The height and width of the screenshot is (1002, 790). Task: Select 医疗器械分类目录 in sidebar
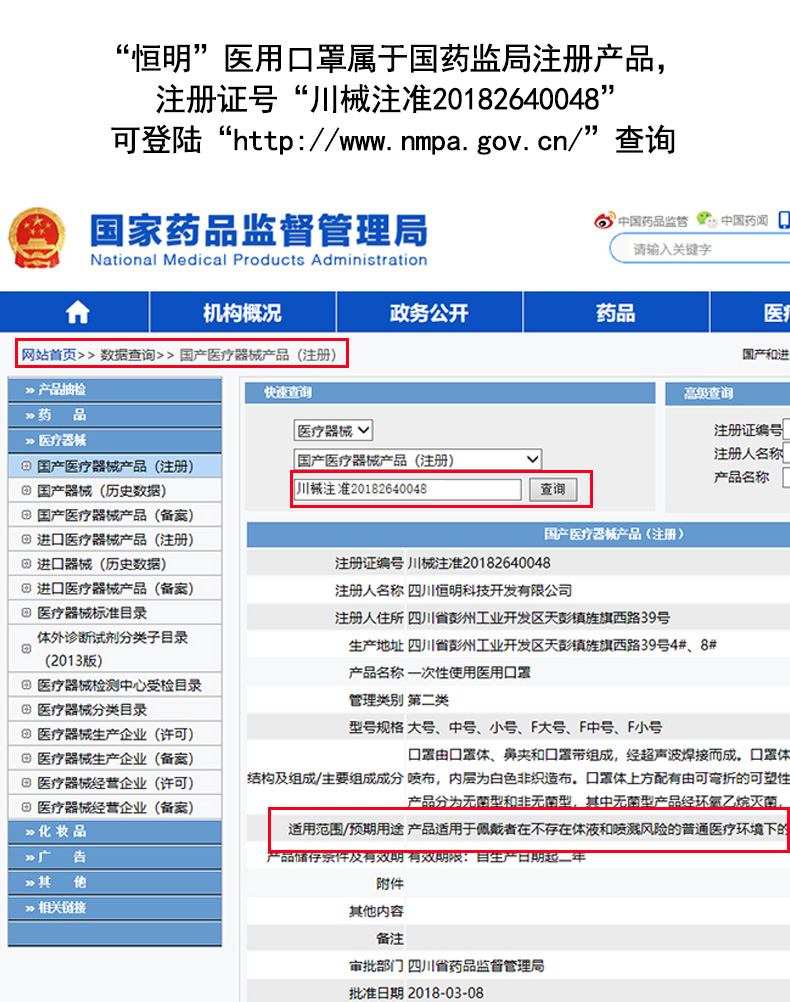pos(115,709)
